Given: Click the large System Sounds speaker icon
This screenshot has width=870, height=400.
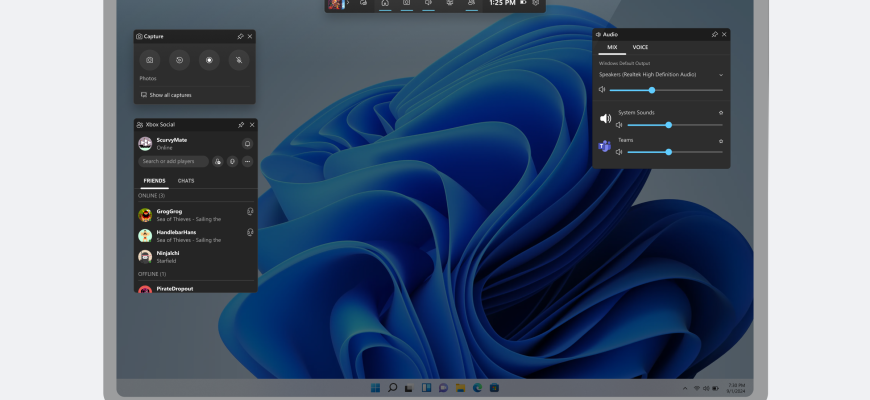Looking at the screenshot, I should coord(605,119).
